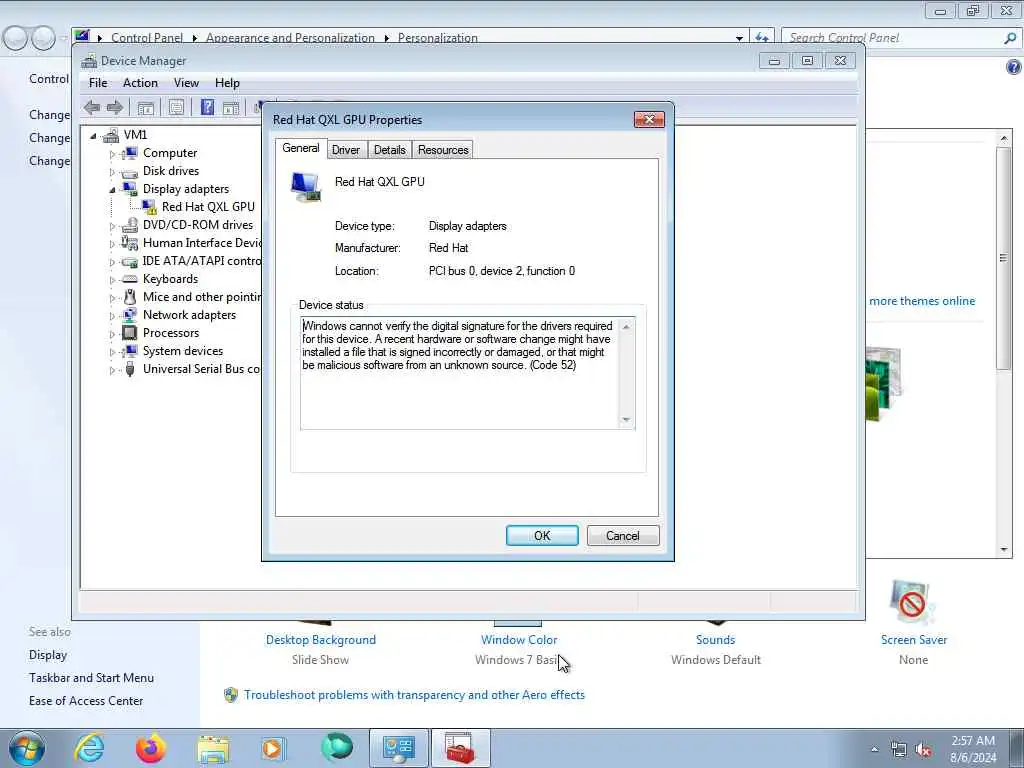Click the Display link under See also

tap(48, 655)
